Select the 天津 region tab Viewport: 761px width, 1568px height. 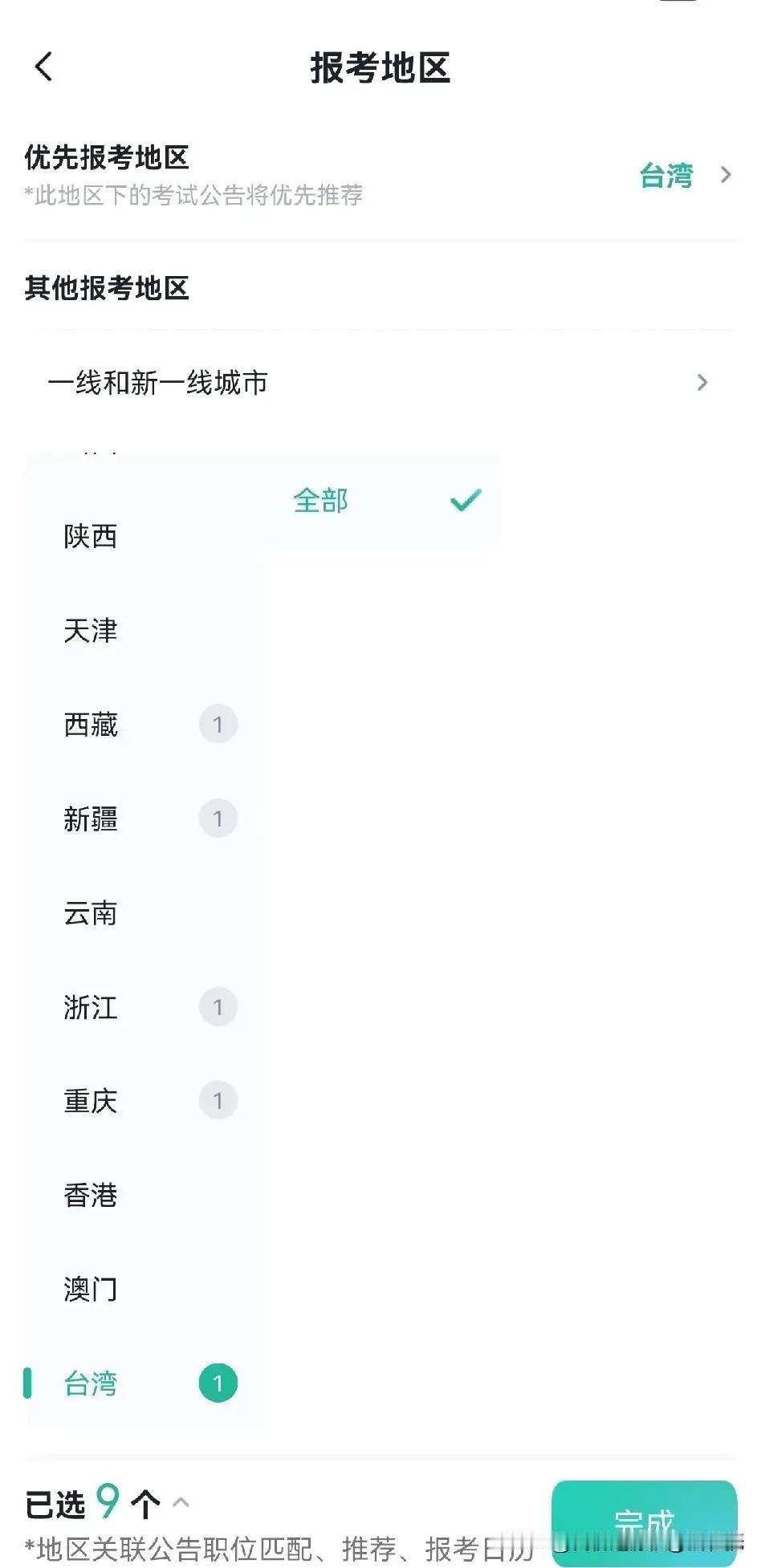91,631
